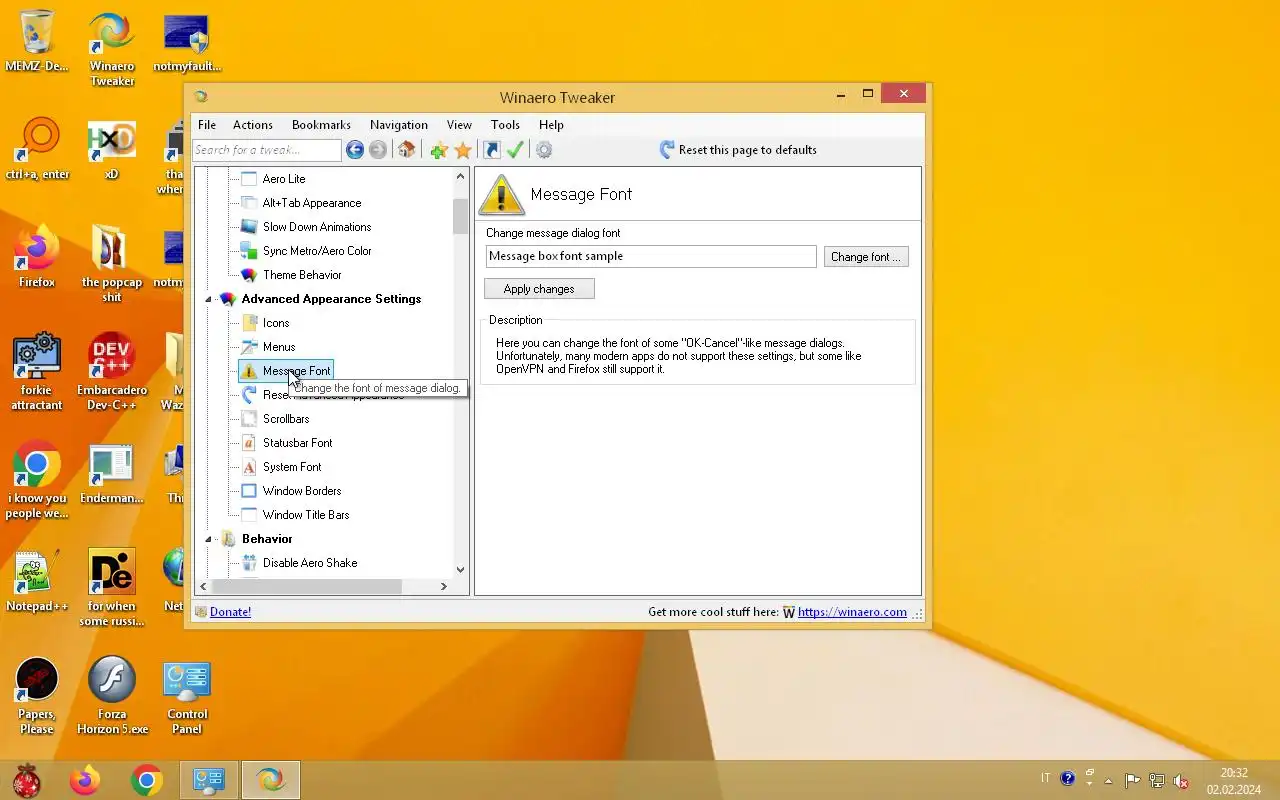Click the muted volume tray icon
1280x800 pixels.
(1181, 781)
